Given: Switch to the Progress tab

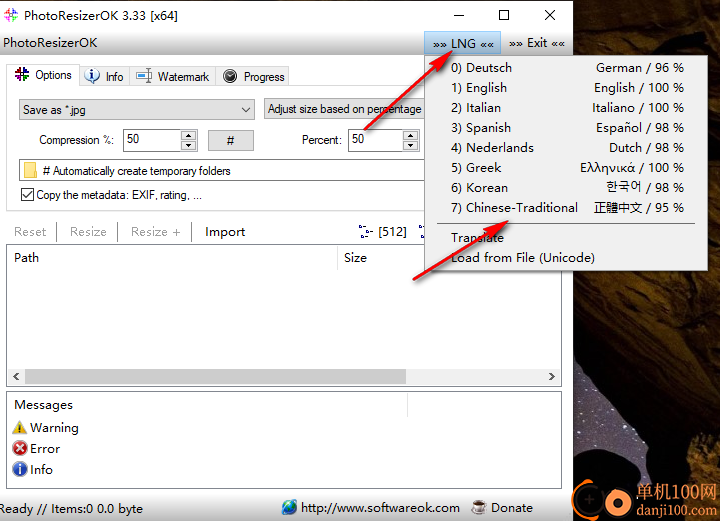Looking at the screenshot, I should [253, 76].
